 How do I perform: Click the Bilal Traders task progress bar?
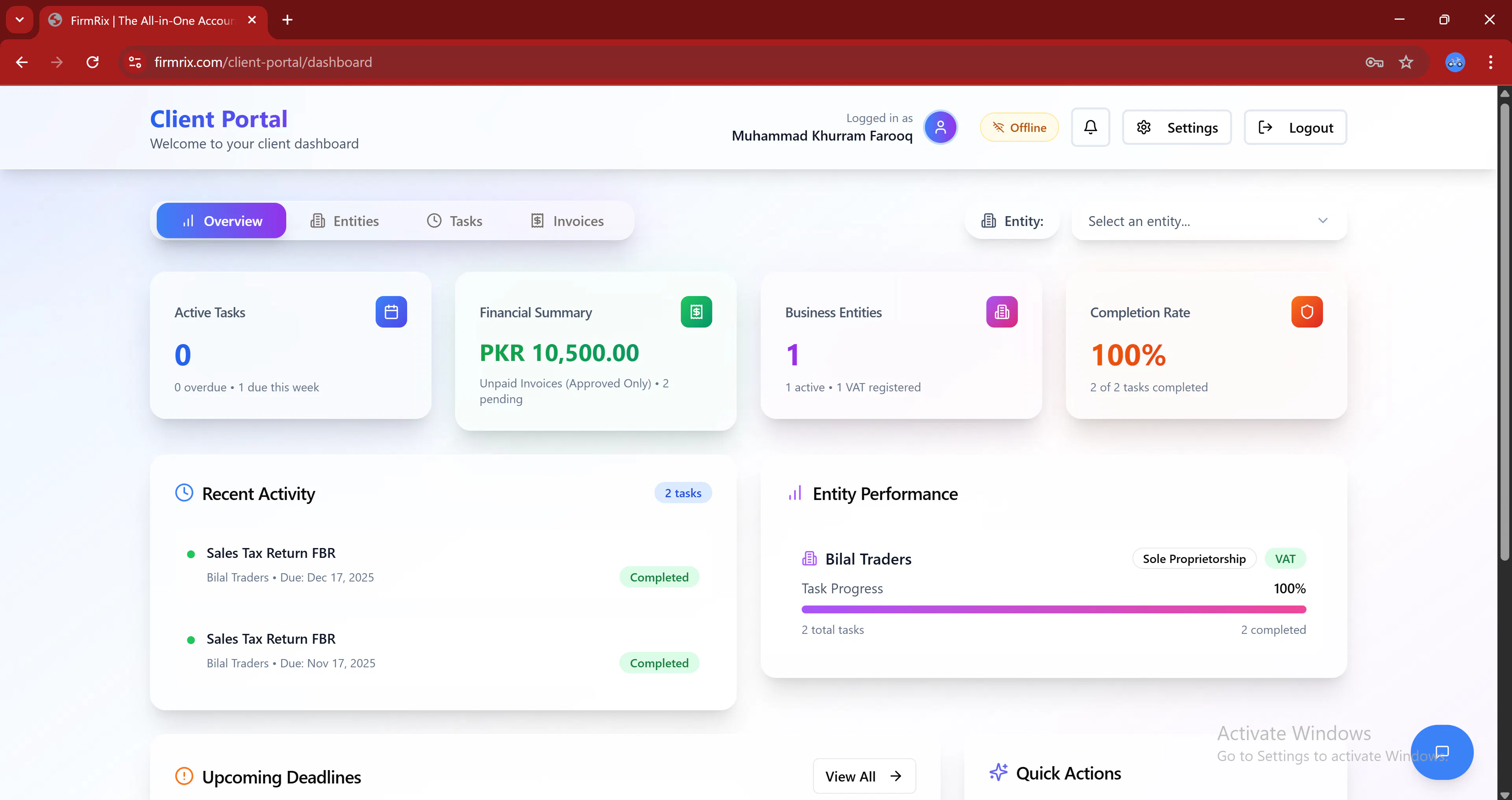(x=1054, y=609)
